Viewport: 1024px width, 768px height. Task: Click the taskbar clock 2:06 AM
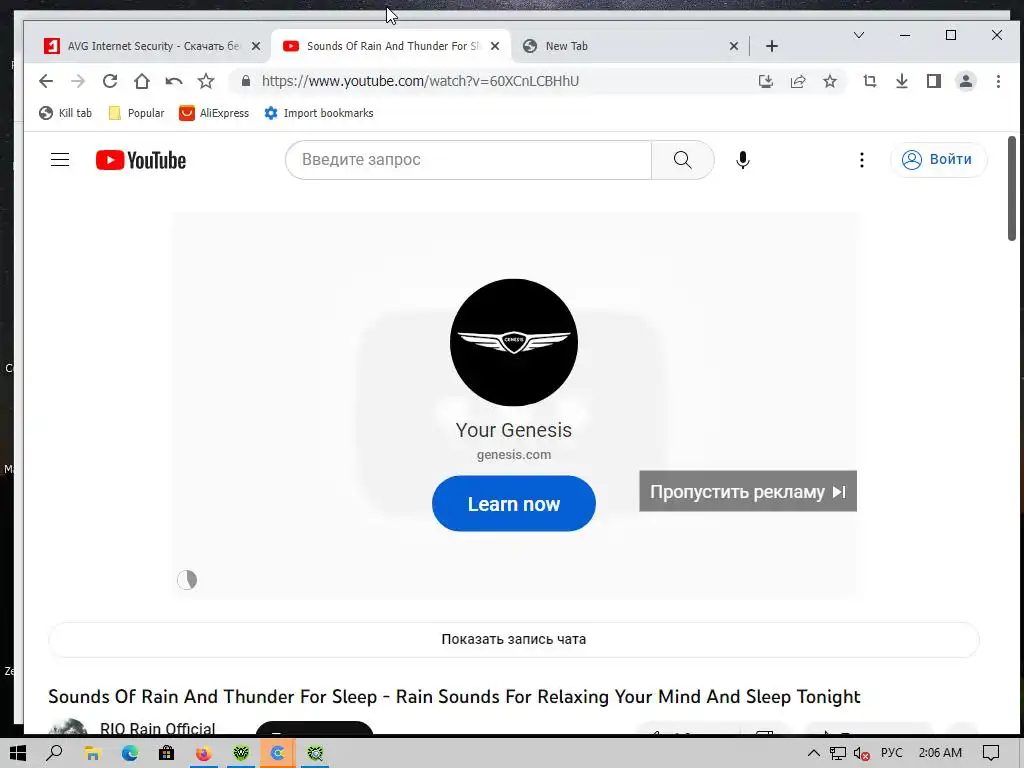pyautogui.click(x=940, y=753)
